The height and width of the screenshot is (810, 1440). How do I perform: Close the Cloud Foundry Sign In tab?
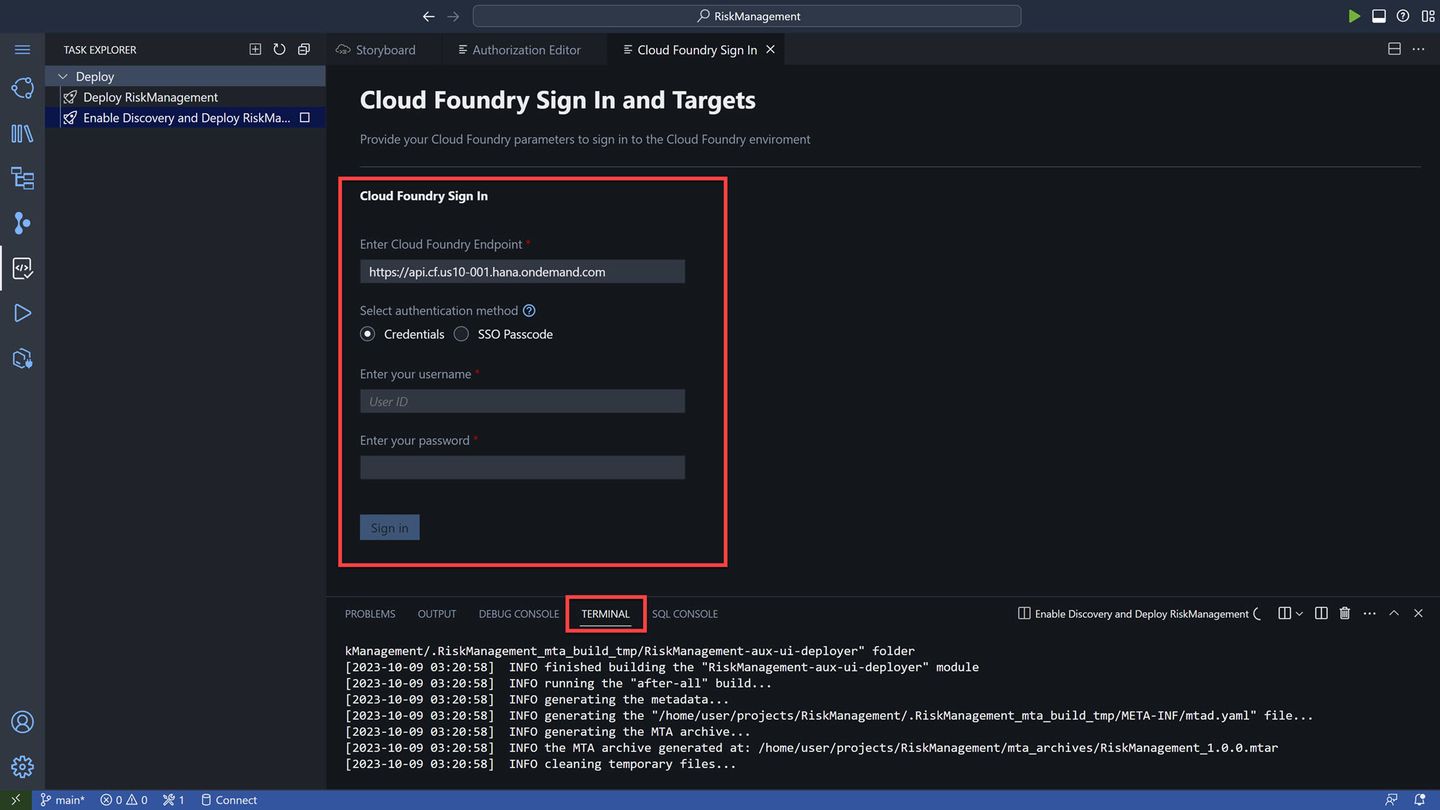pyautogui.click(x=770, y=49)
